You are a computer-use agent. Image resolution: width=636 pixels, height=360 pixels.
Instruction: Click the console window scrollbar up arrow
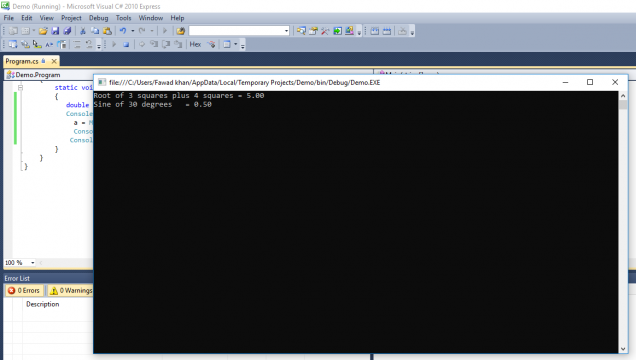623,96
